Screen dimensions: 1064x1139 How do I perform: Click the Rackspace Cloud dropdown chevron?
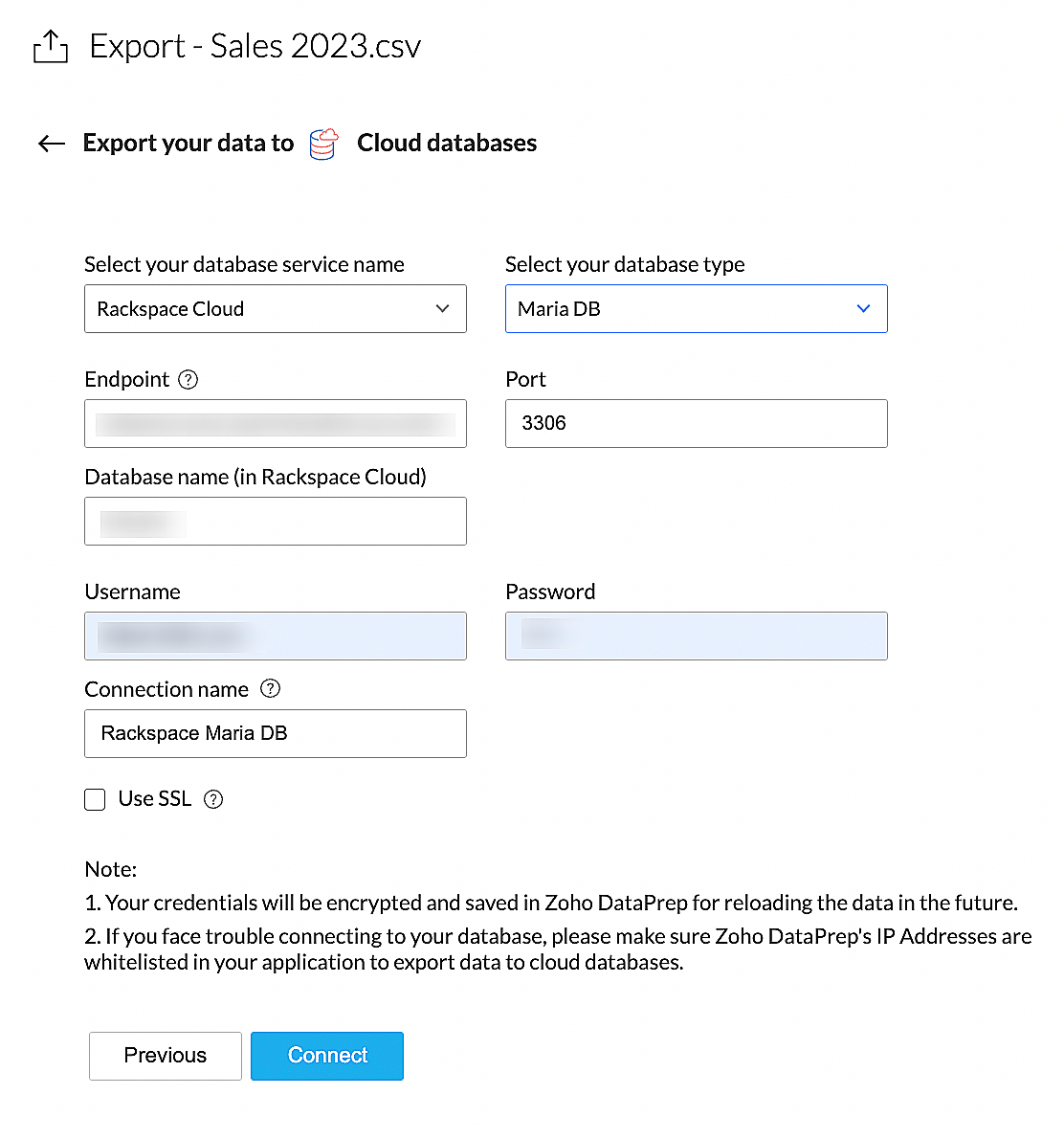point(442,309)
